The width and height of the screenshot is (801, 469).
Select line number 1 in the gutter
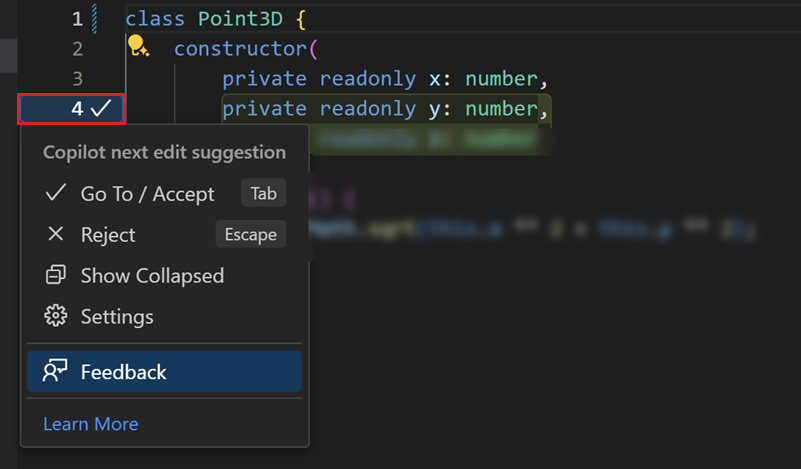[x=78, y=18]
